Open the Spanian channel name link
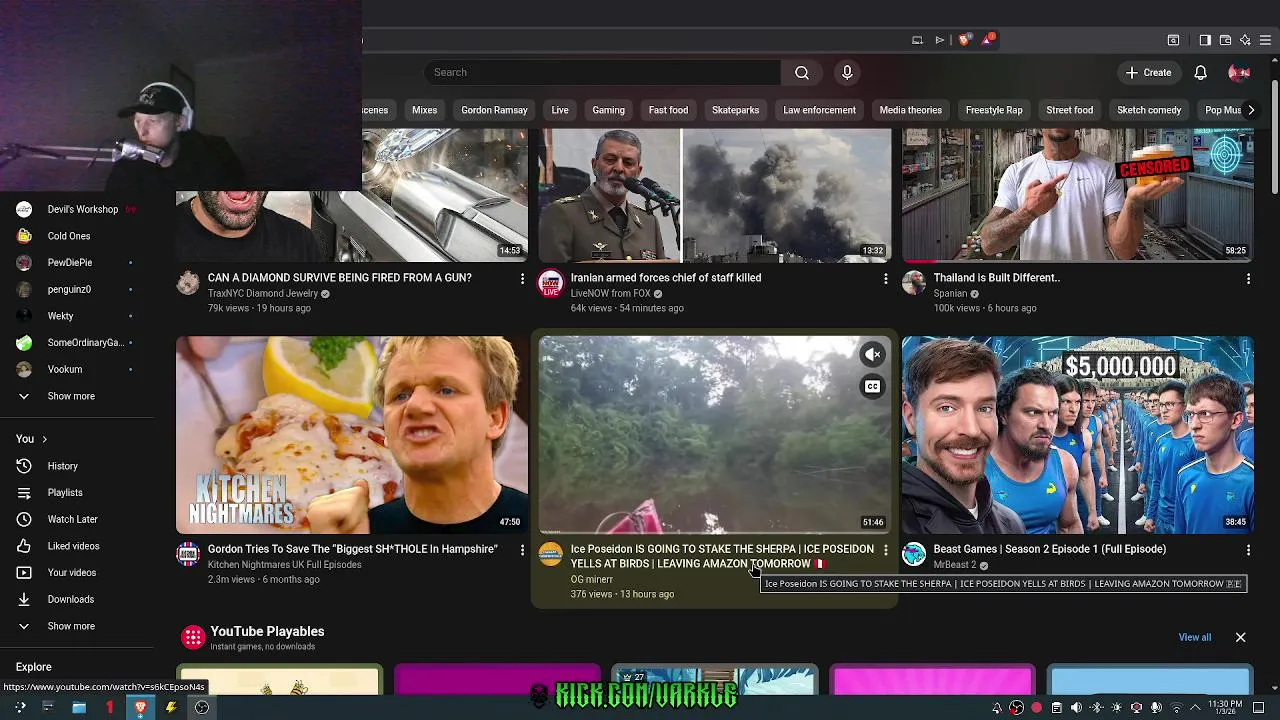1280x720 pixels. coord(950,294)
